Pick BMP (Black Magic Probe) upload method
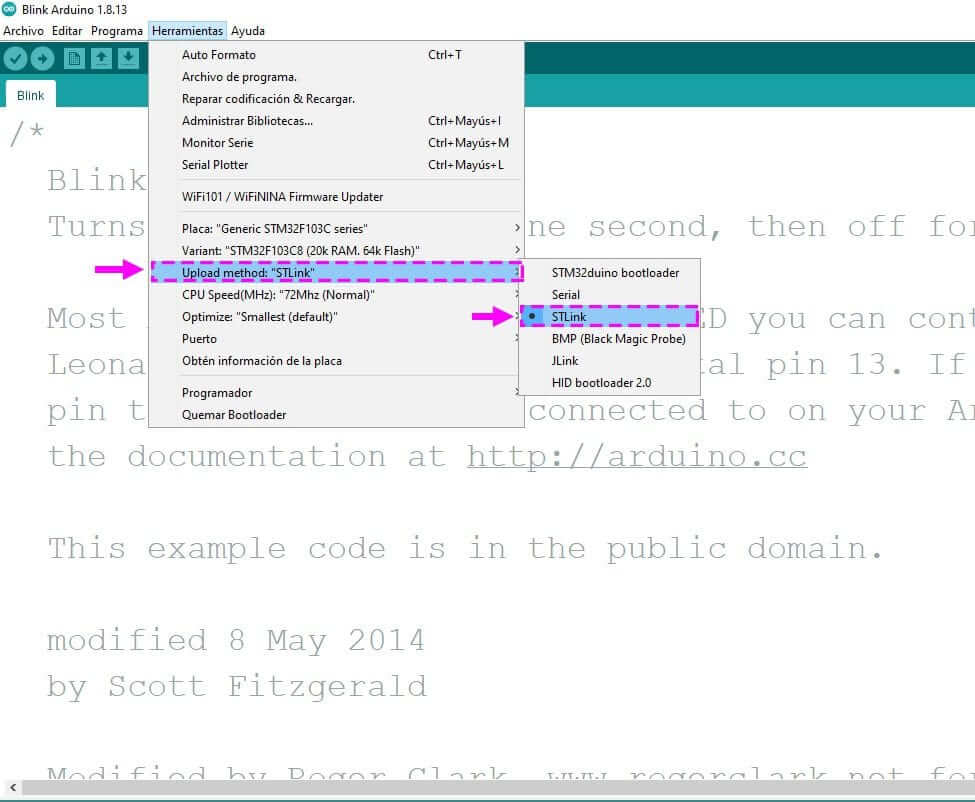 click(x=618, y=339)
